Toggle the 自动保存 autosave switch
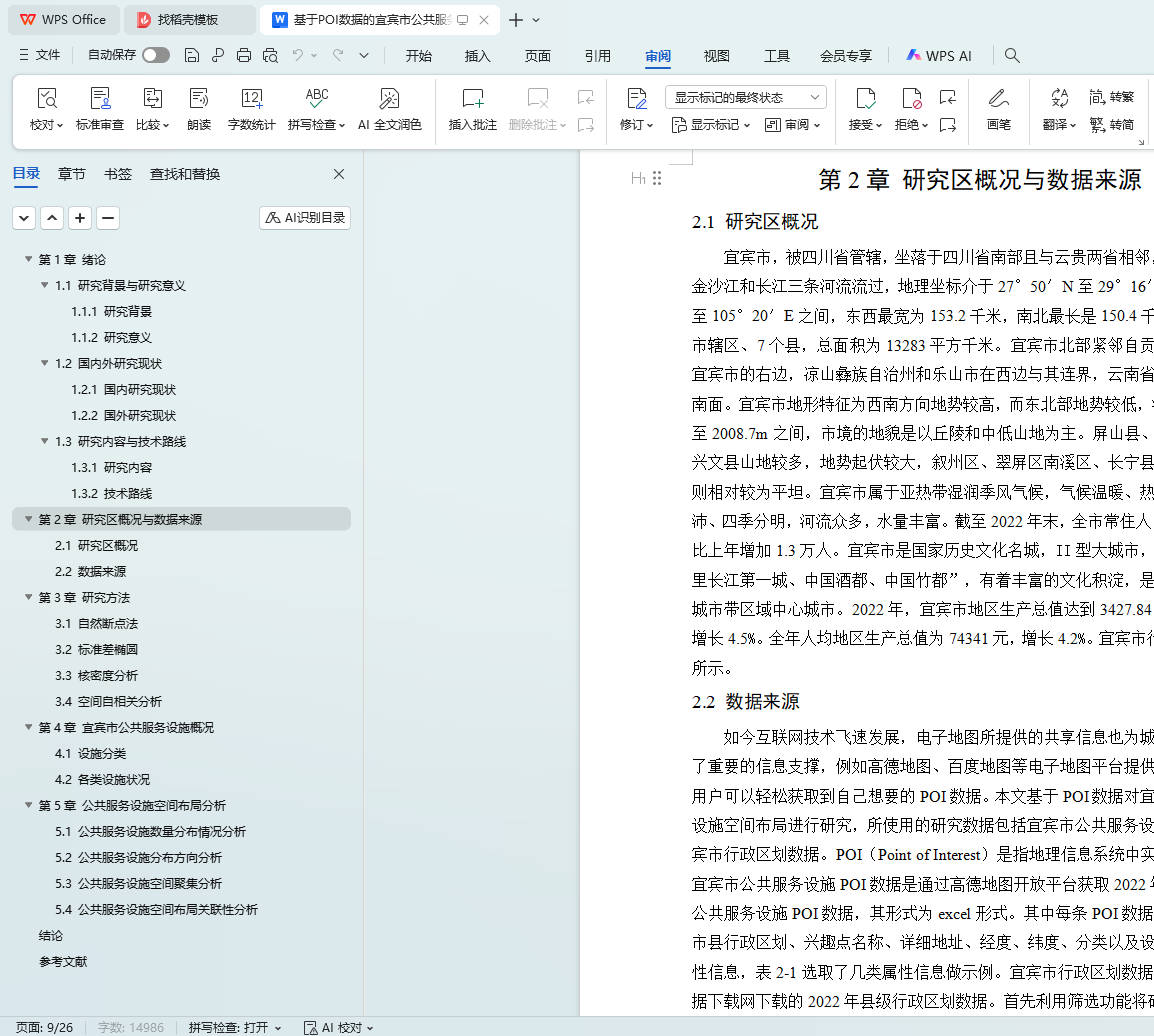Image resolution: width=1154 pixels, height=1036 pixels. [x=155, y=56]
